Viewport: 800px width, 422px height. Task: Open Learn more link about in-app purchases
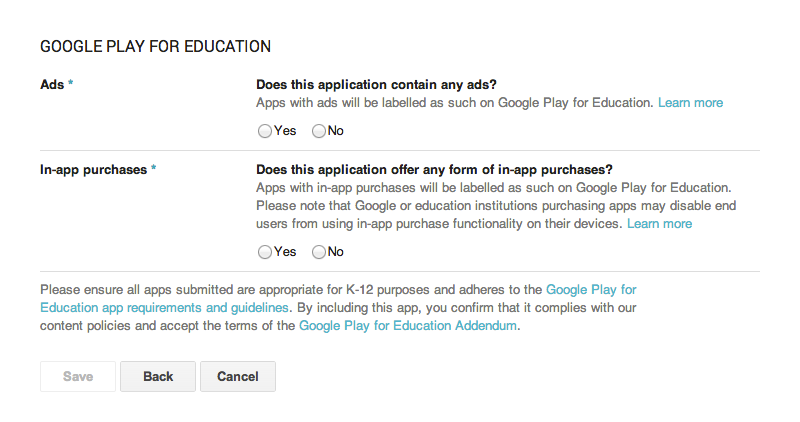click(x=659, y=224)
